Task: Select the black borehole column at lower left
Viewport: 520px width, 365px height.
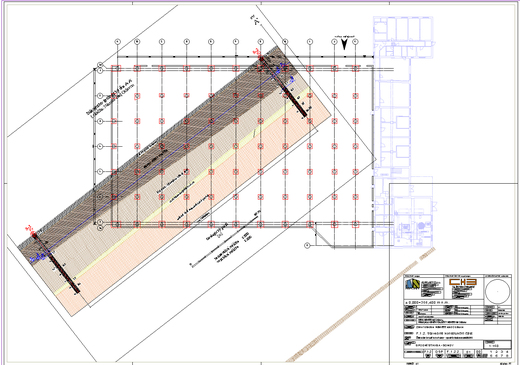Action: pos(56,264)
